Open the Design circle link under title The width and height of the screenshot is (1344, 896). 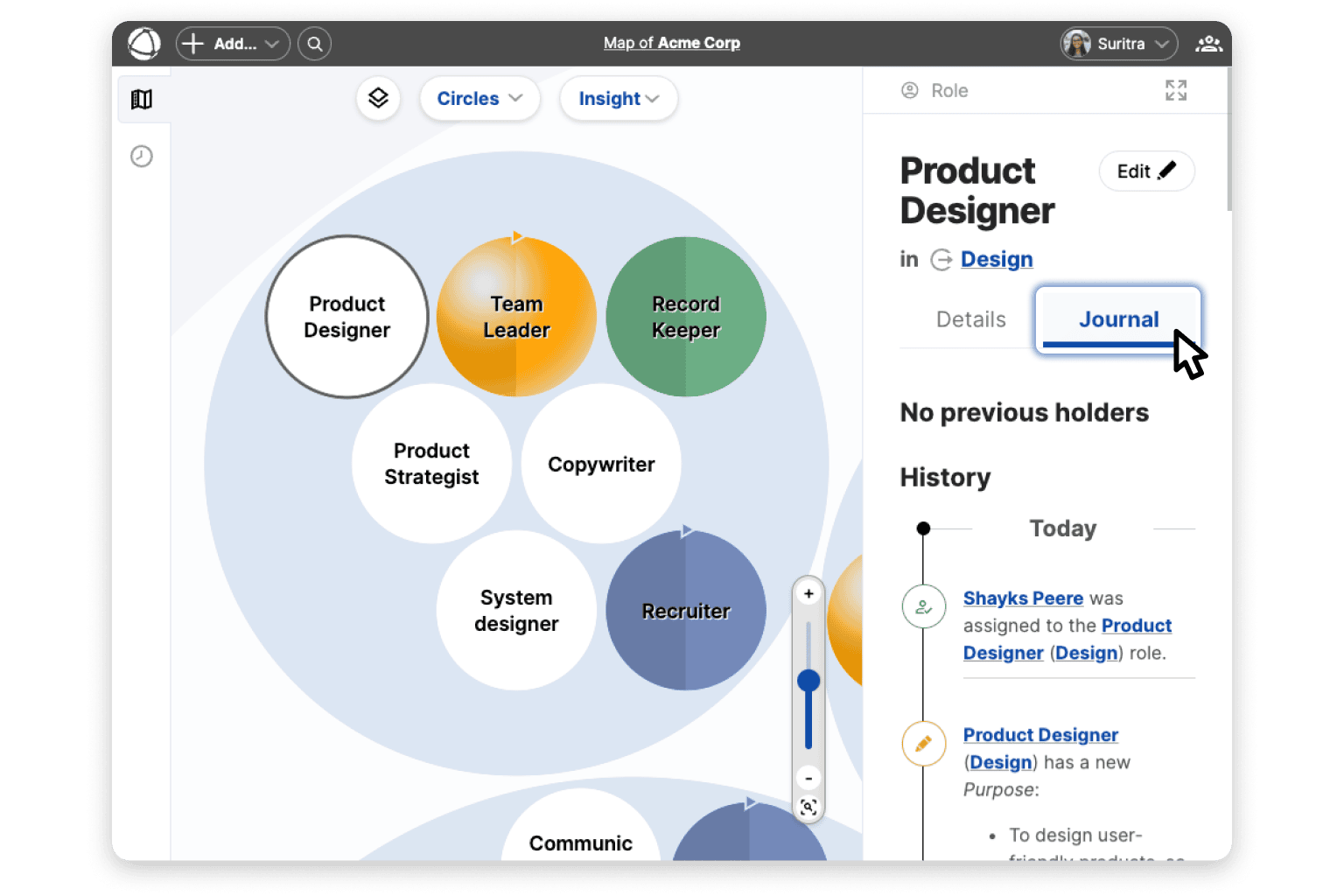point(997,259)
